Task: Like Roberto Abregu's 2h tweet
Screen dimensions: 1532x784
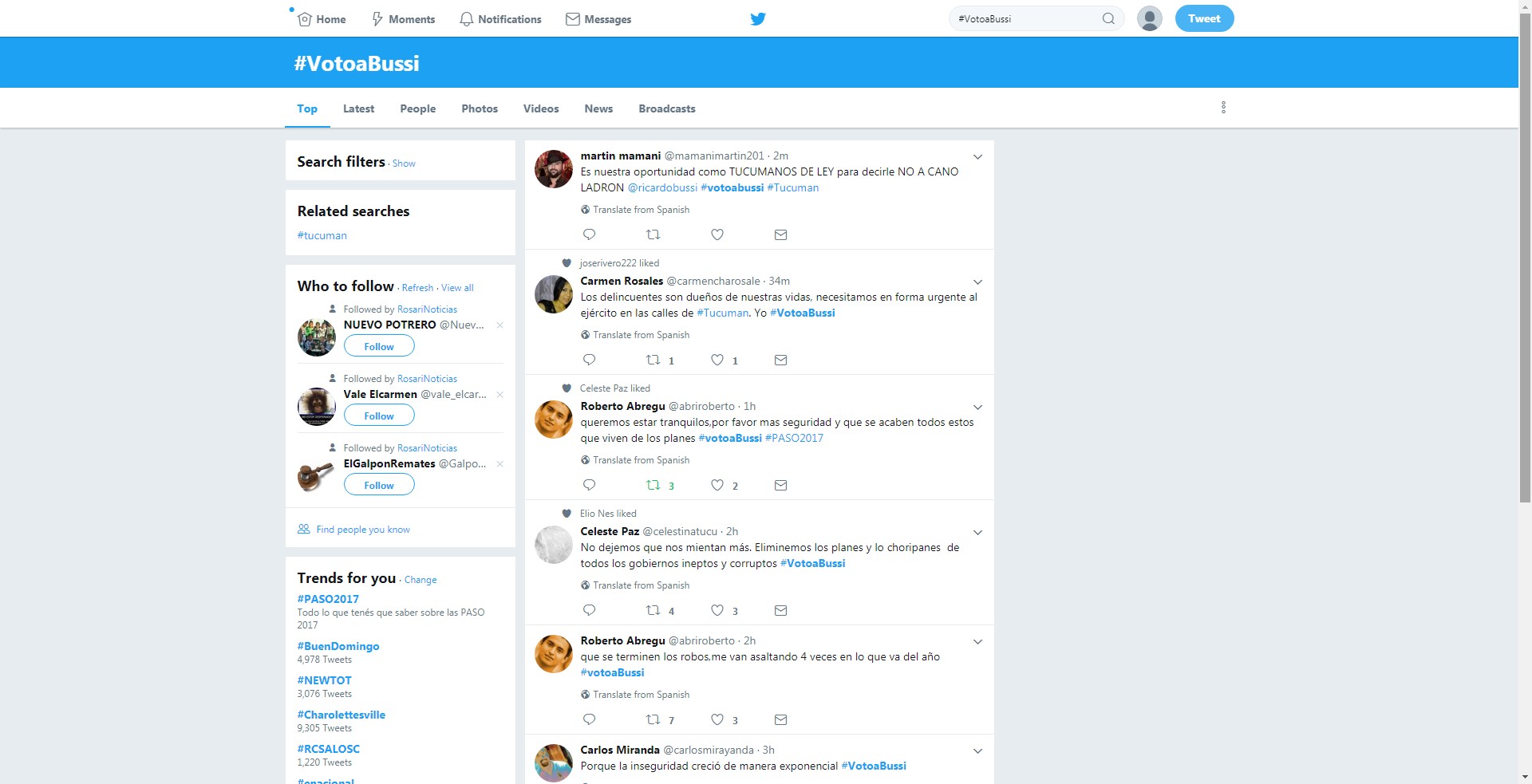Action: [x=717, y=719]
